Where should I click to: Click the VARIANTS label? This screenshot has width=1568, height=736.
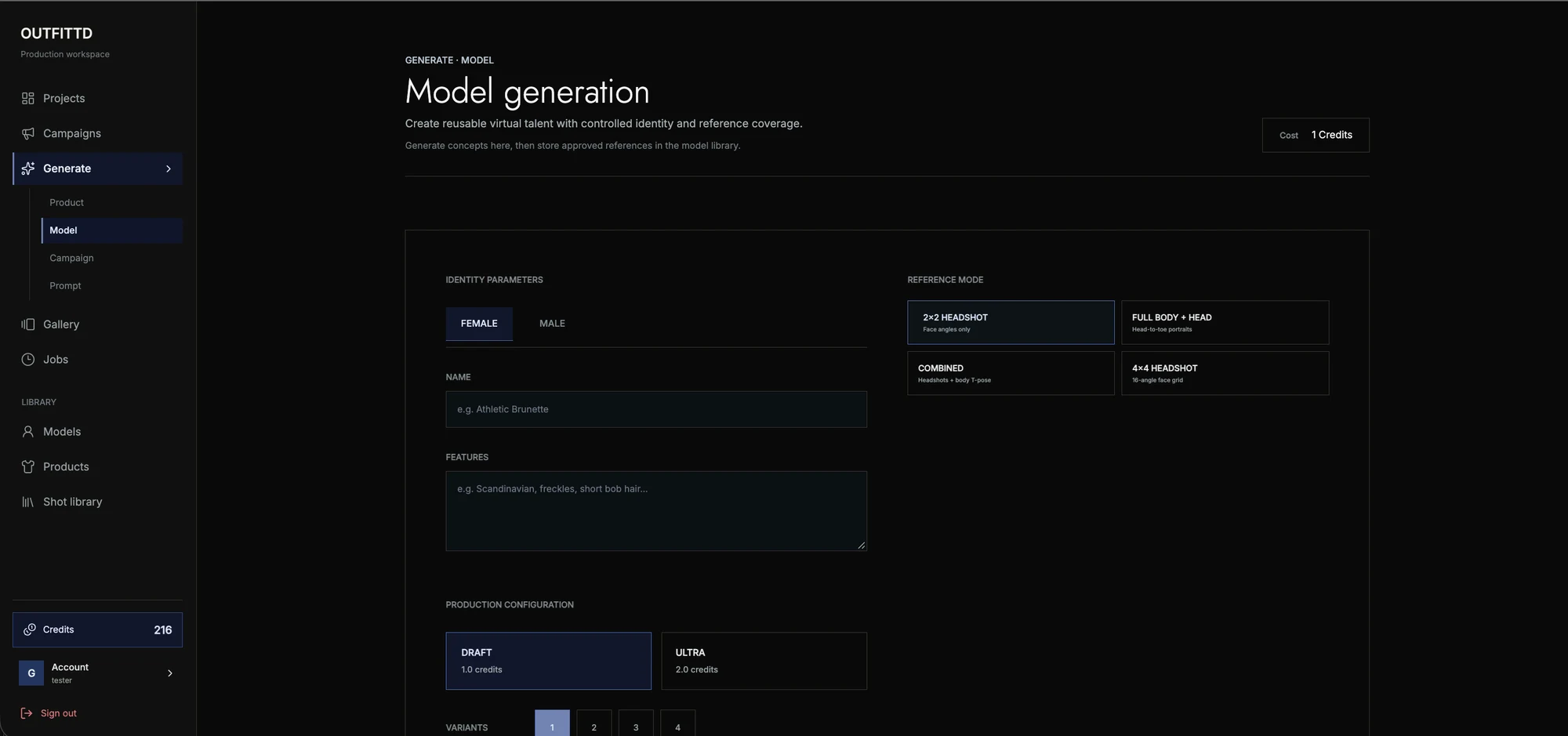pyautogui.click(x=466, y=728)
